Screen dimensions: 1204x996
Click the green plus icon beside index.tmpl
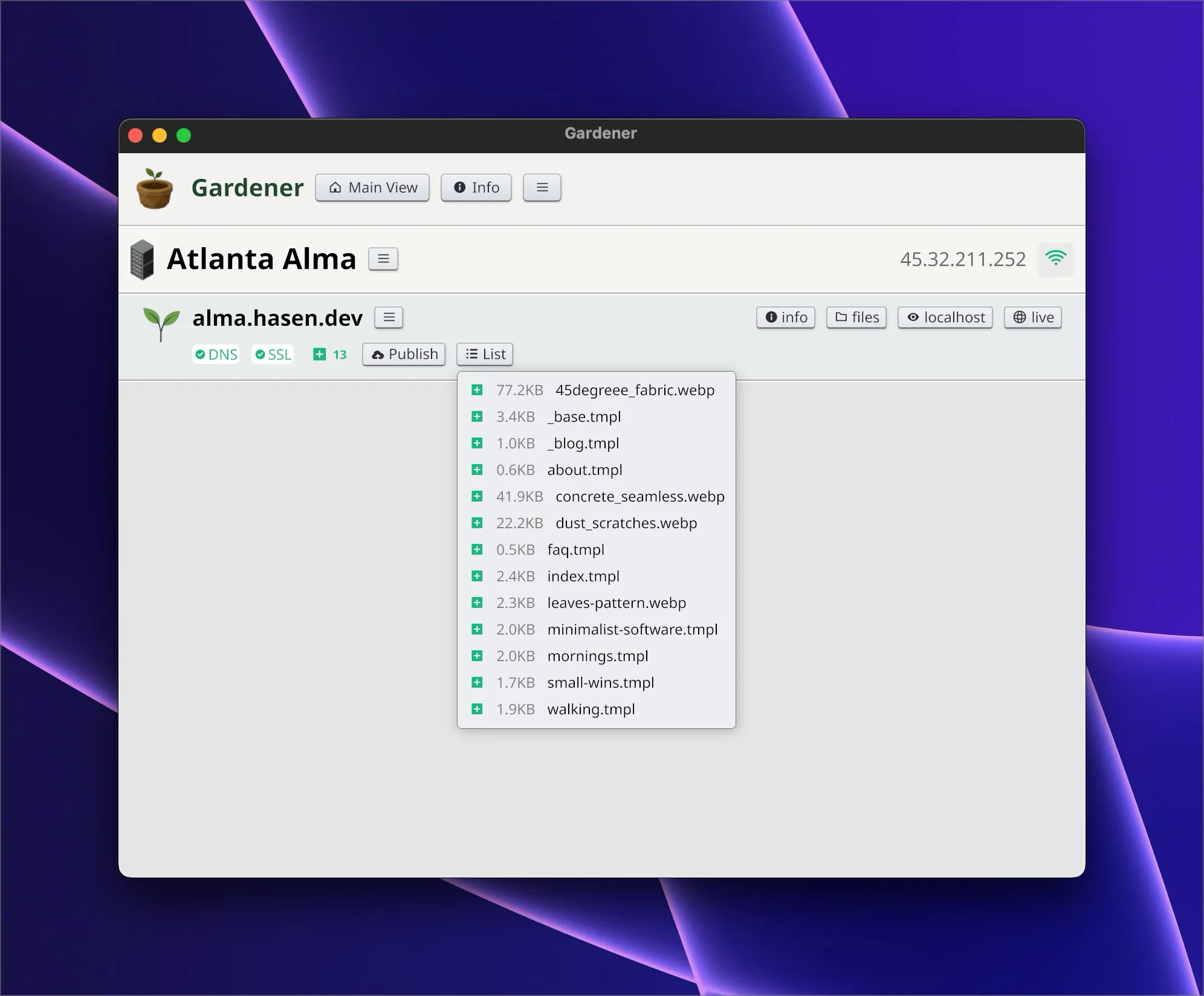pyautogui.click(x=477, y=576)
